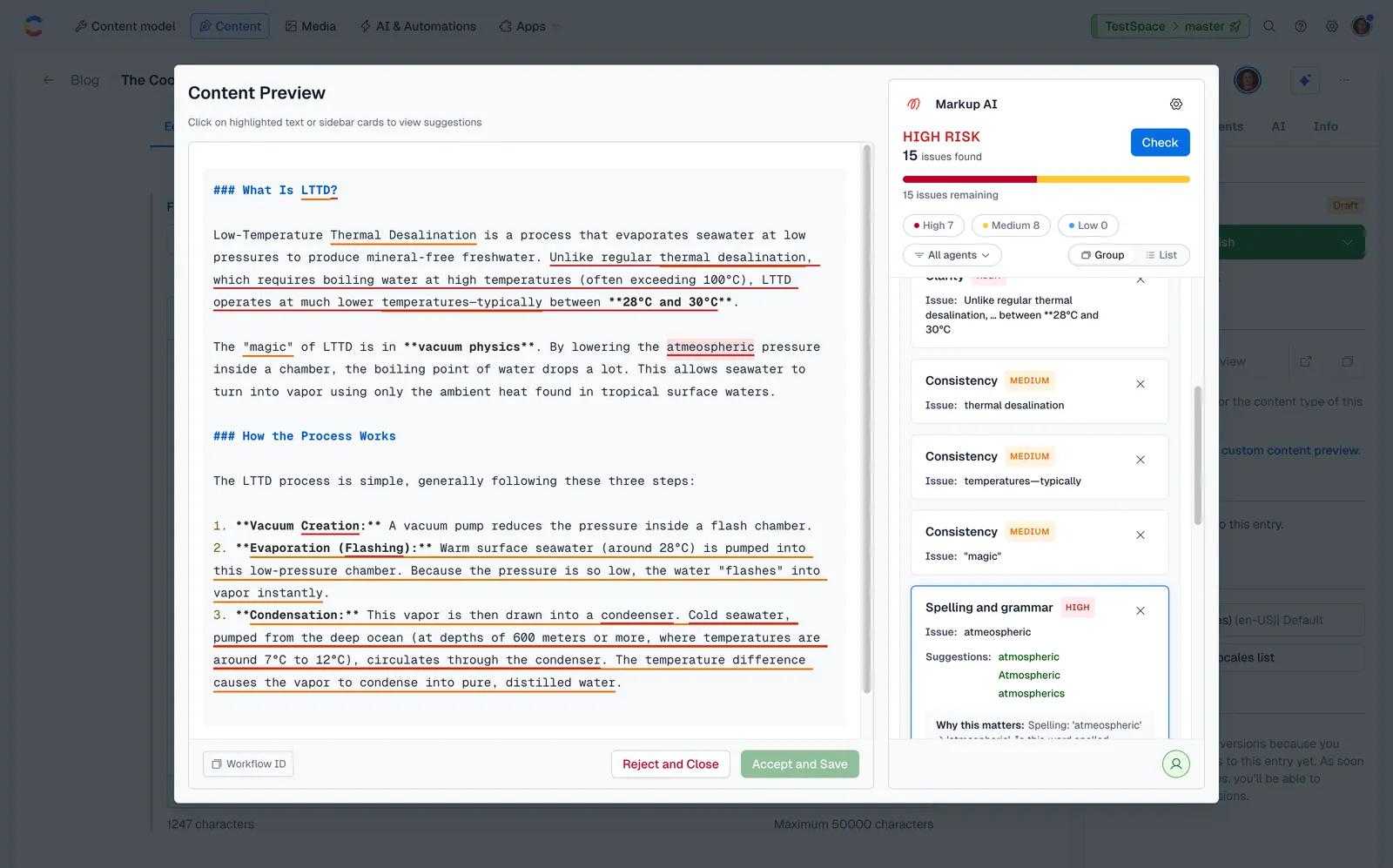
Task: Click the underlined LTTD? heading text
Action: coord(319,191)
